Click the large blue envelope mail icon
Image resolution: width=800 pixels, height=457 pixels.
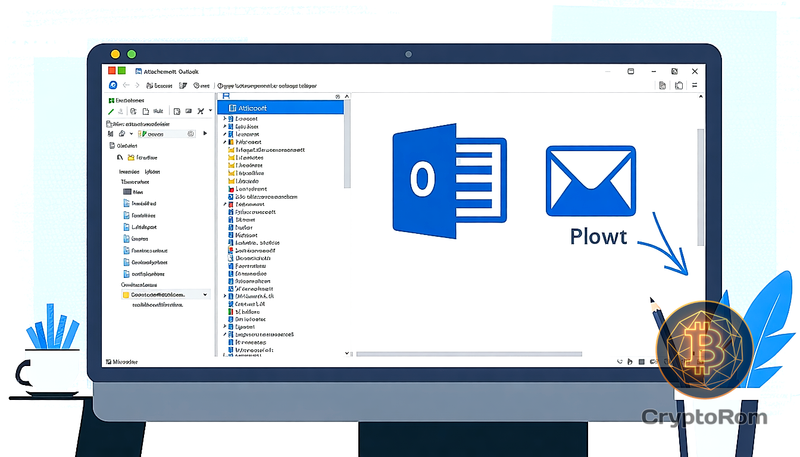coord(591,181)
